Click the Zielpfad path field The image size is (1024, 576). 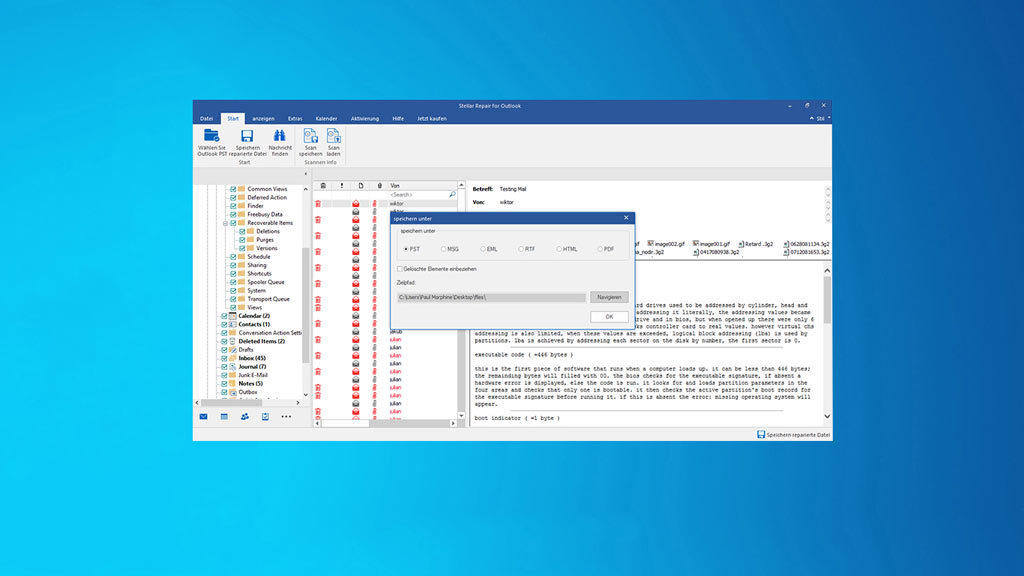[491, 297]
